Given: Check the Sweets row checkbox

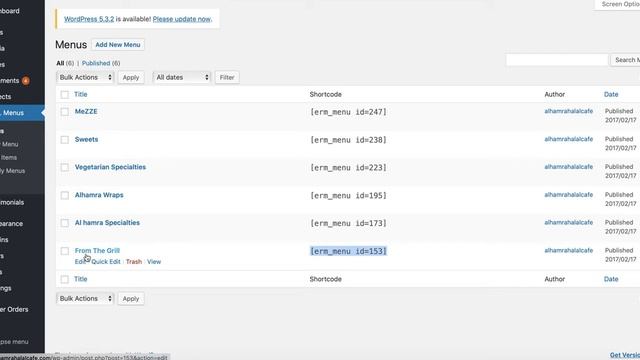Looking at the screenshot, I should point(64,140).
